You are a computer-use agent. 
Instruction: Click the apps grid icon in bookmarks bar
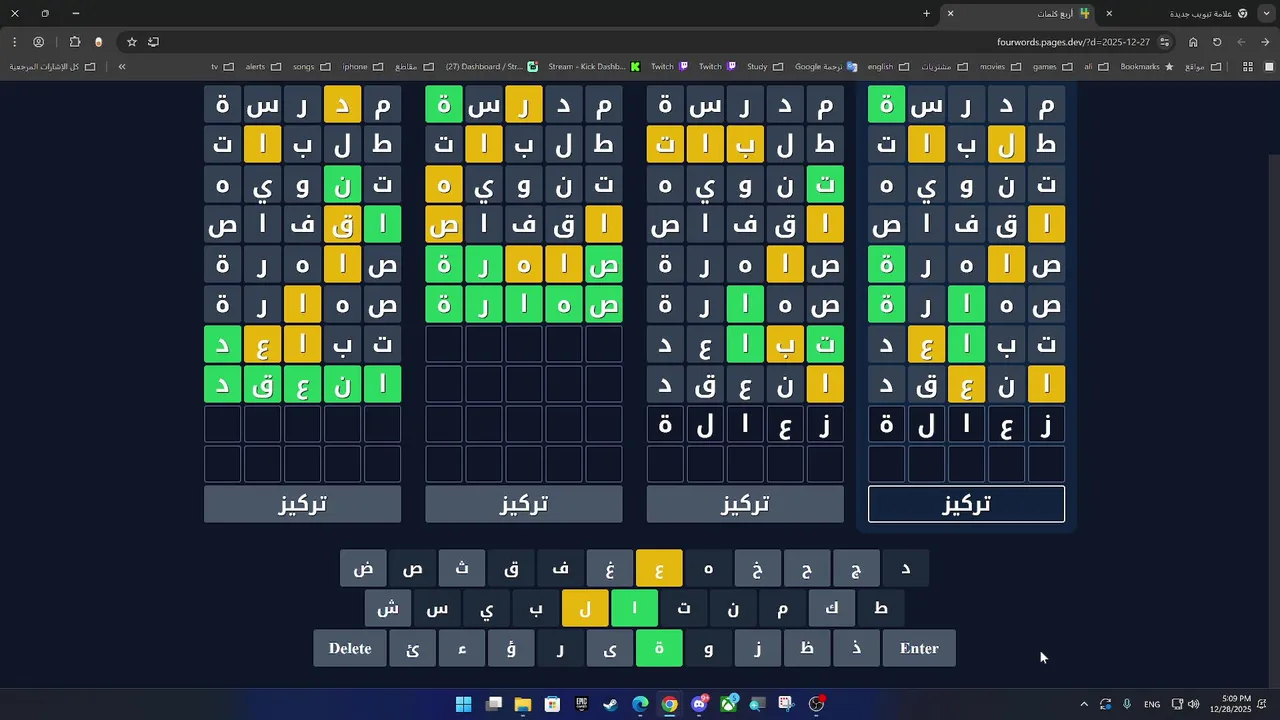pyautogui.click(x=1248, y=67)
